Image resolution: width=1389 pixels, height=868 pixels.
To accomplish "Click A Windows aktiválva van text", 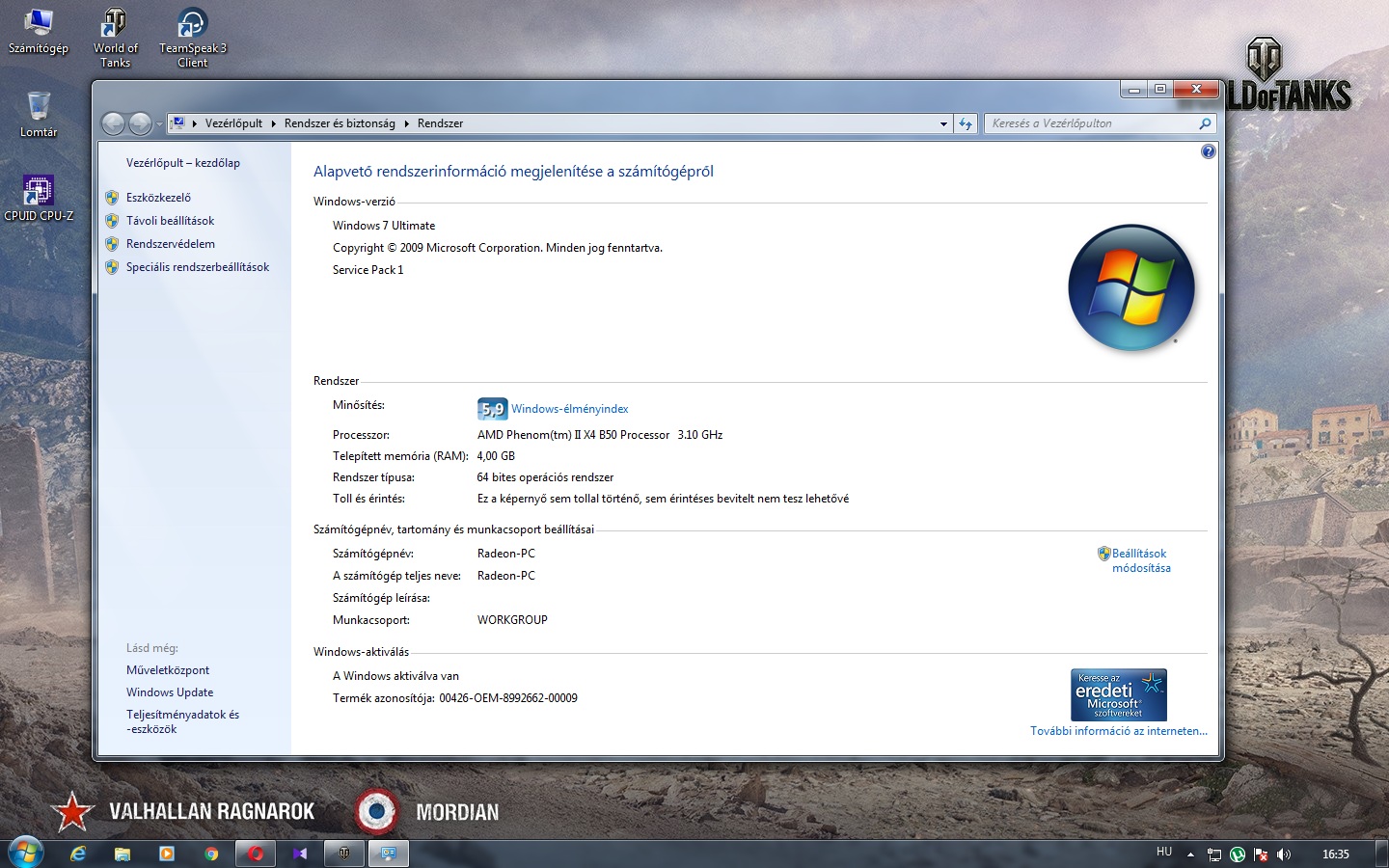I will (395, 676).
